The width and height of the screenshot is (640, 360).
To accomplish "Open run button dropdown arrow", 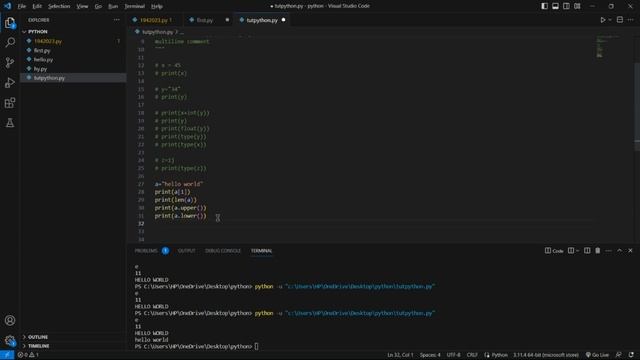I will tap(610, 20).
